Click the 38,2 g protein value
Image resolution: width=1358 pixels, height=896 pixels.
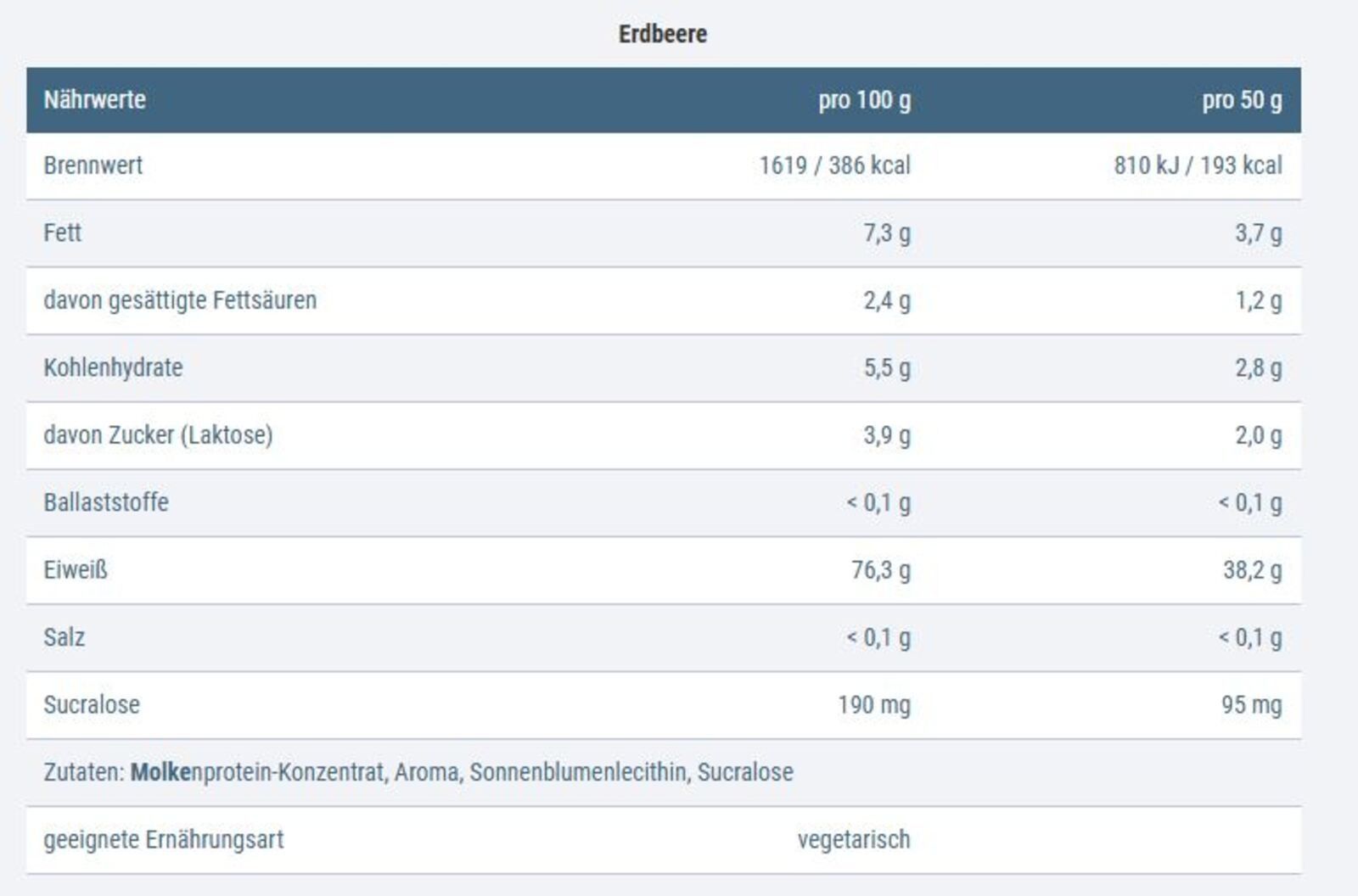tap(1252, 569)
